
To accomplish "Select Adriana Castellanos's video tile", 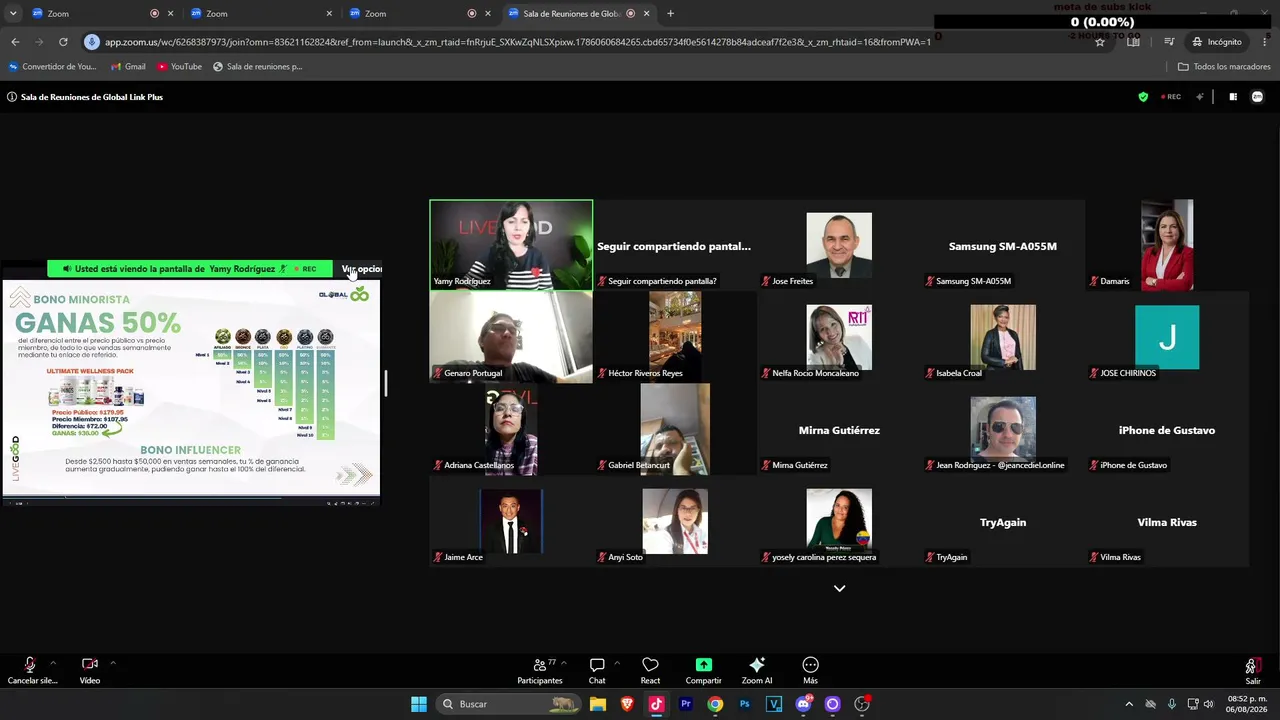I will point(511,429).
